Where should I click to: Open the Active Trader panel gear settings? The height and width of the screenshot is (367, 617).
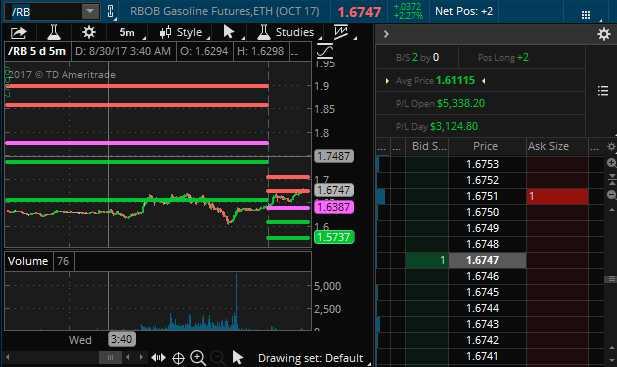(604, 34)
